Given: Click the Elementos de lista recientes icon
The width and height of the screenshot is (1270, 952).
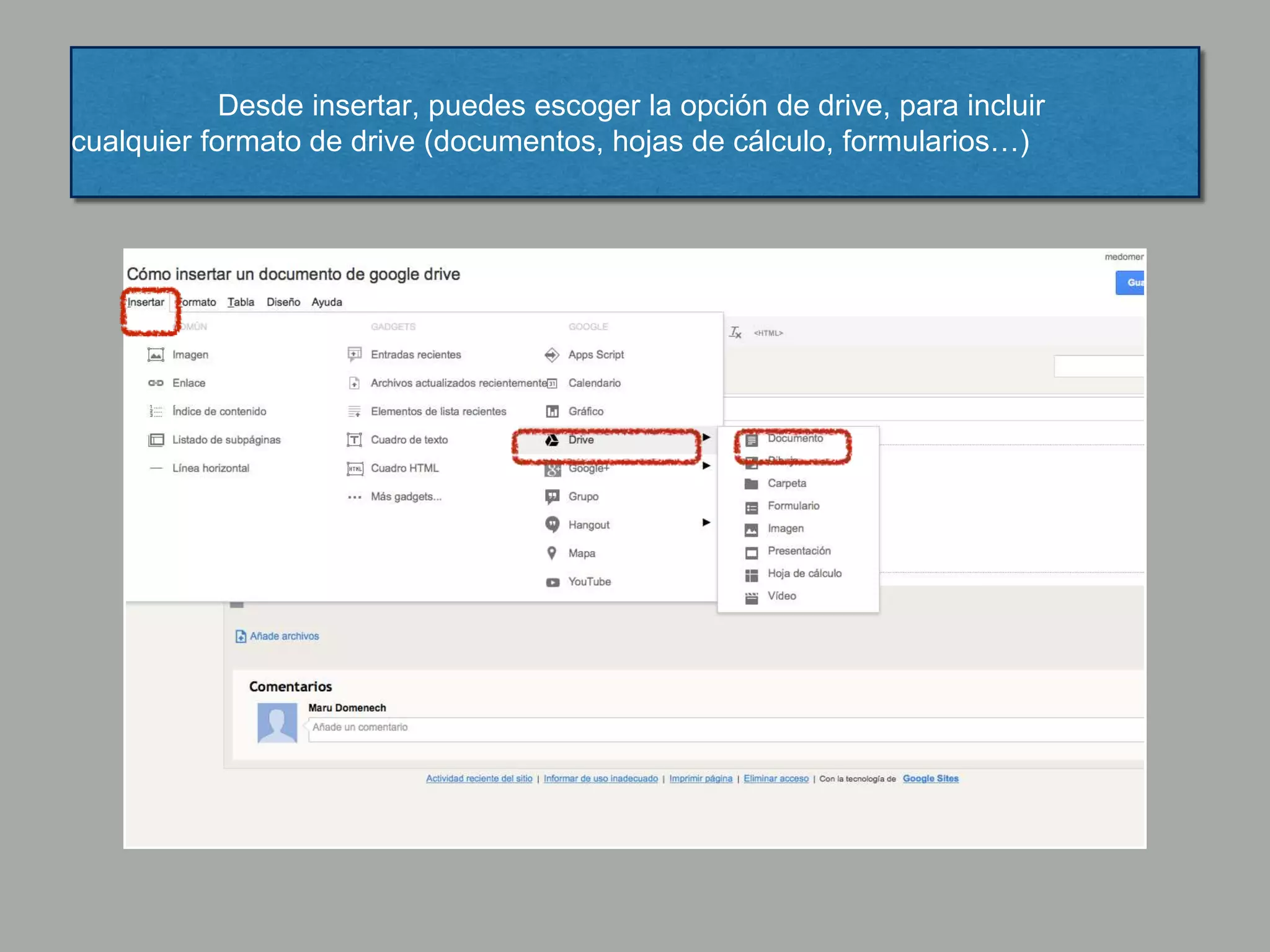Looking at the screenshot, I should (355, 412).
